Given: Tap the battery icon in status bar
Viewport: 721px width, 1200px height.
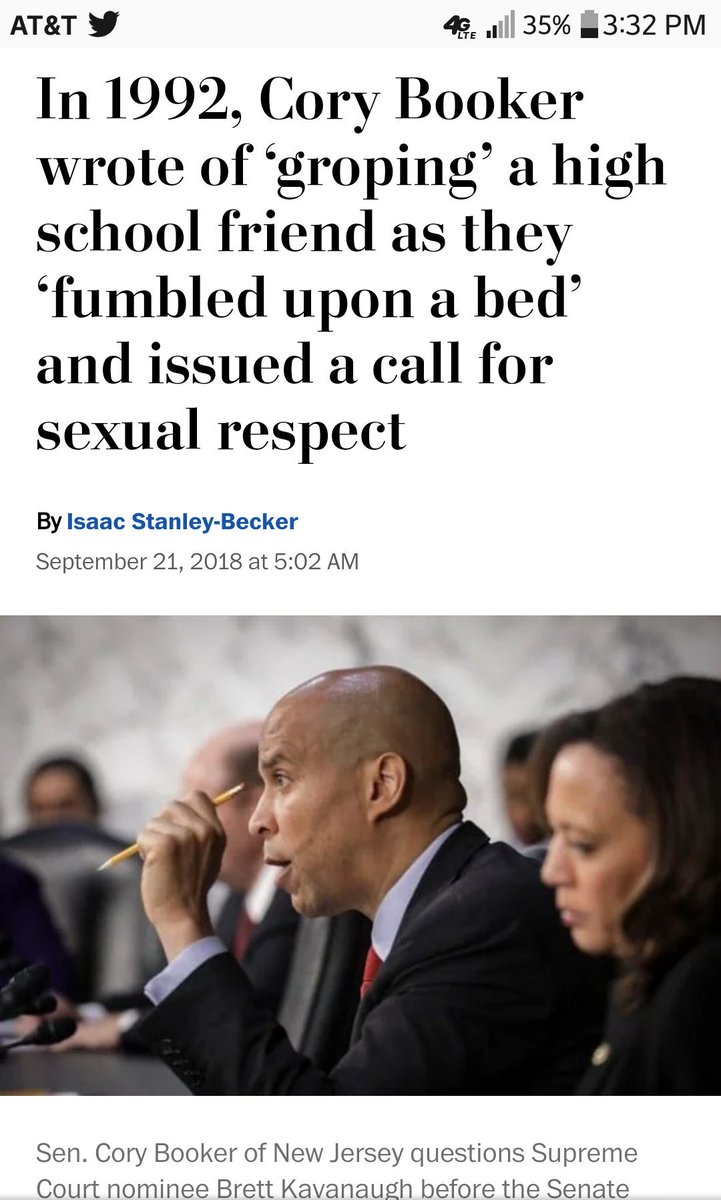Looking at the screenshot, I should point(589,25).
